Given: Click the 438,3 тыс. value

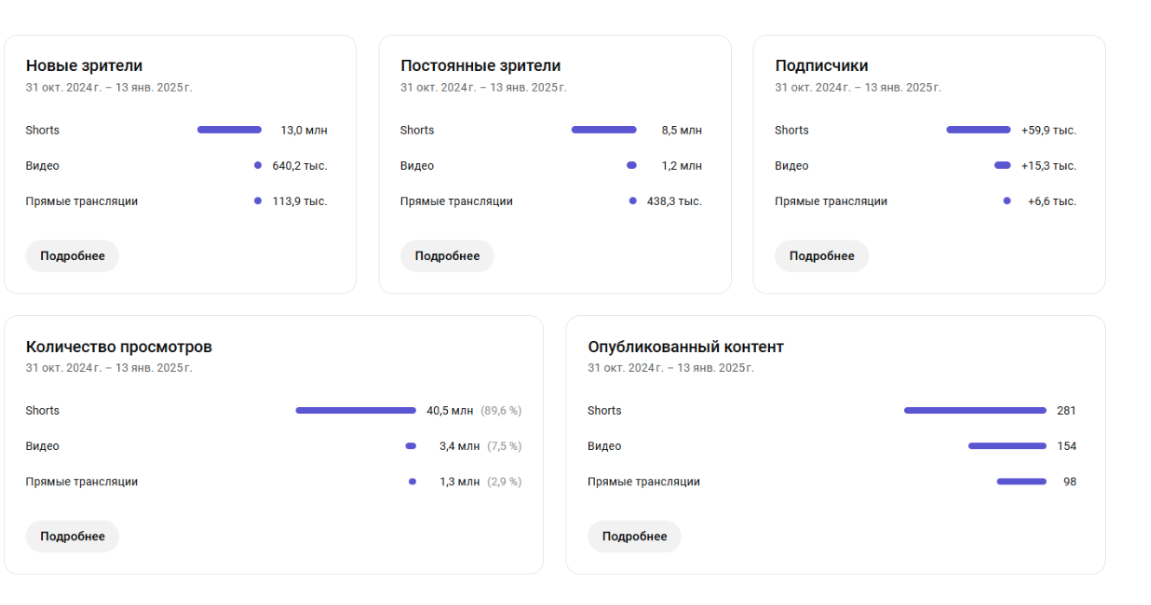Looking at the screenshot, I should pyautogui.click(x=674, y=200).
